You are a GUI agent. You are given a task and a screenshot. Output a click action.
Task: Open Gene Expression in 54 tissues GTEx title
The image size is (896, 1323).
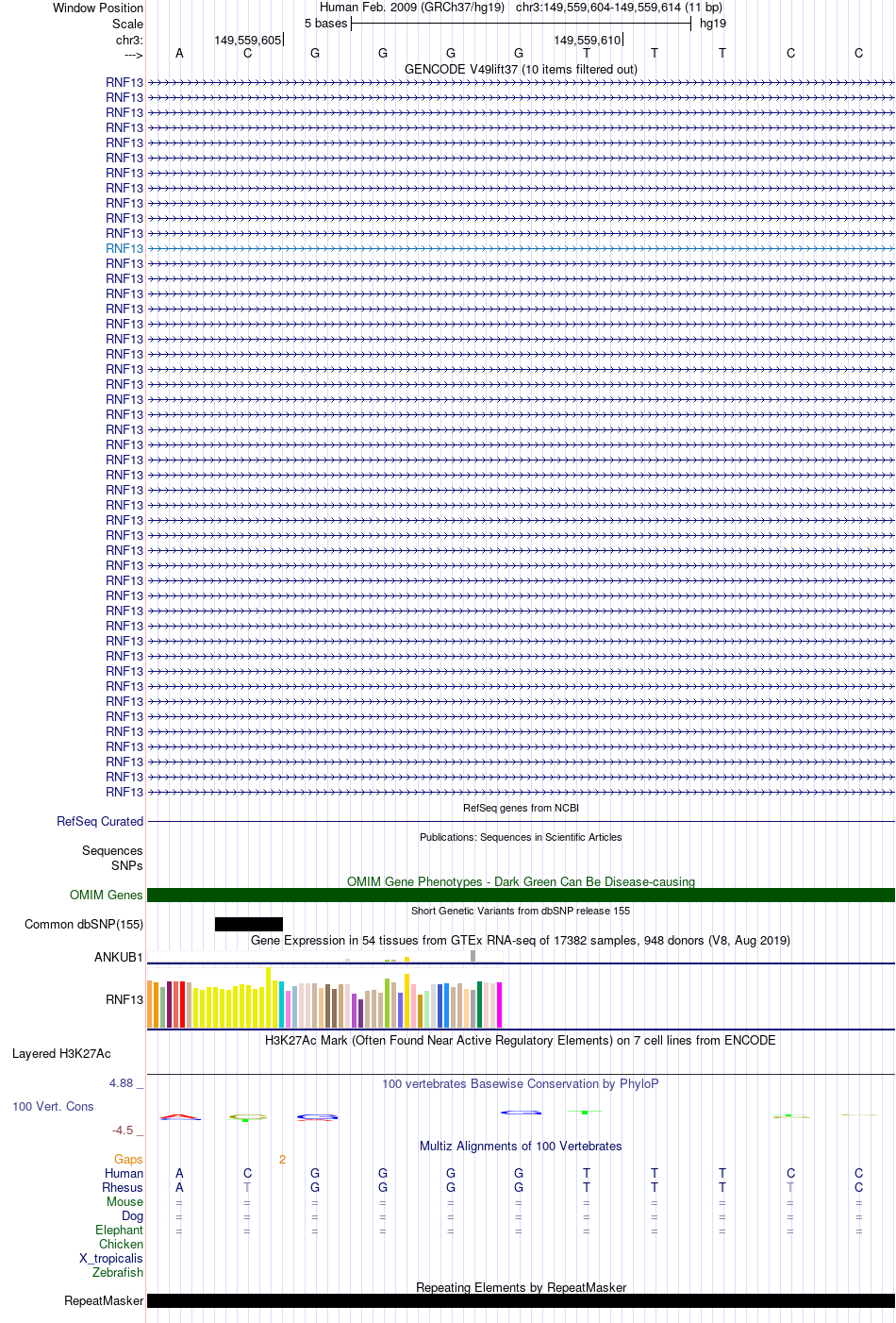[x=521, y=940]
